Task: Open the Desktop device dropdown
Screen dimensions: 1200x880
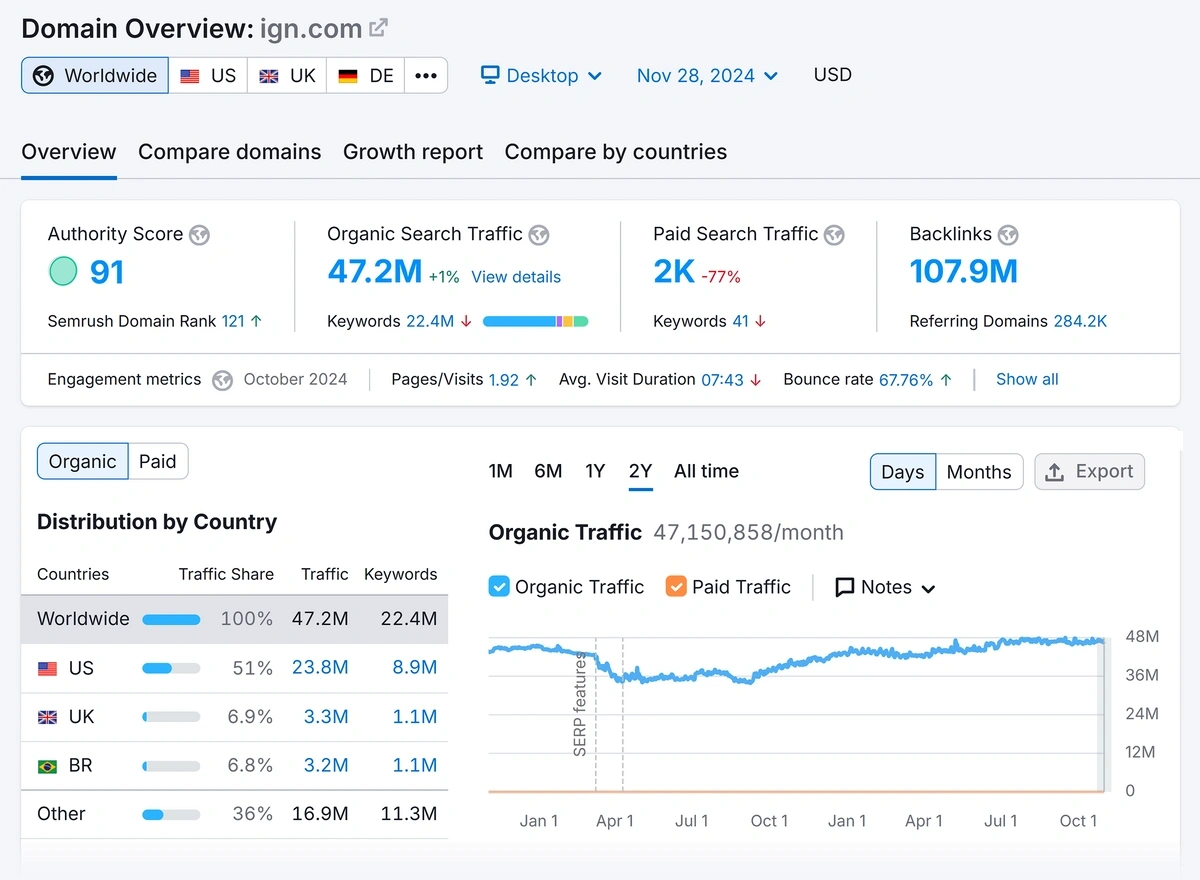Action: click(x=542, y=75)
